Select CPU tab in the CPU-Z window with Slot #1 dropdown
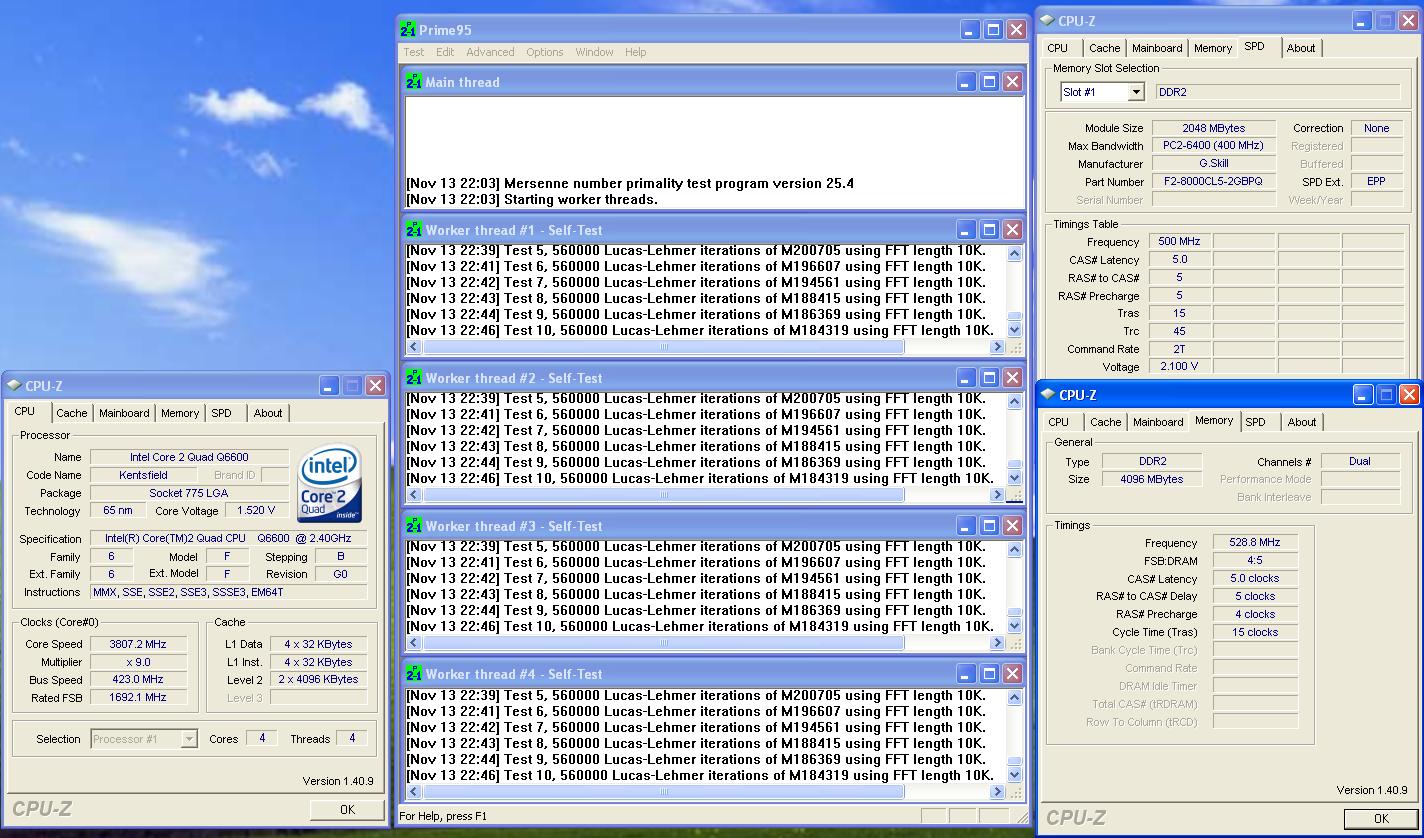This screenshot has height=838, width=1424. [1058, 48]
